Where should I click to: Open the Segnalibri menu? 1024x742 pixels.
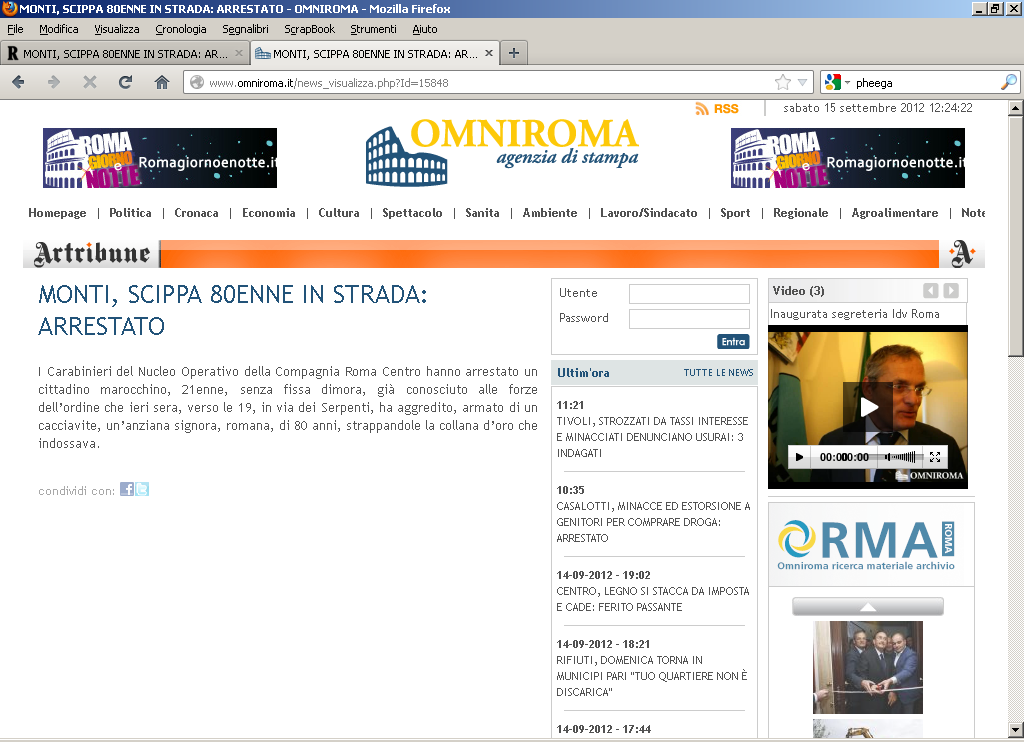click(x=245, y=29)
